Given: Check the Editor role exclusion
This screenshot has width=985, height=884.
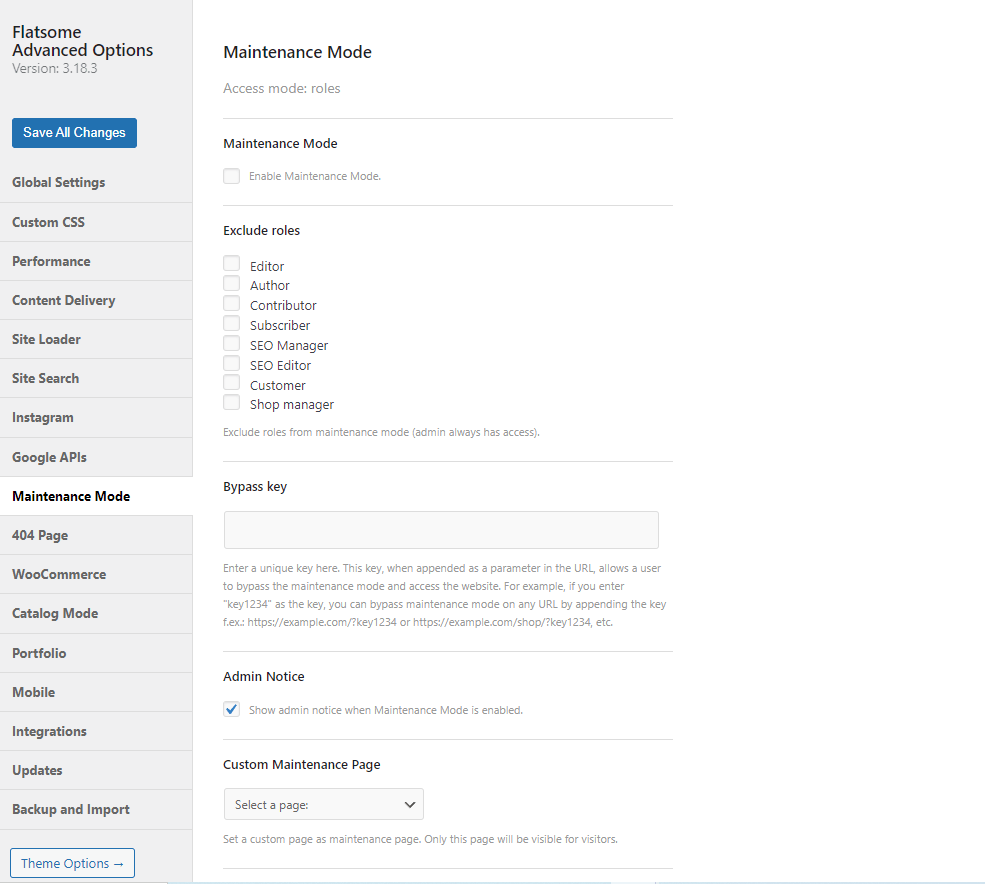Looking at the screenshot, I should coord(231,263).
